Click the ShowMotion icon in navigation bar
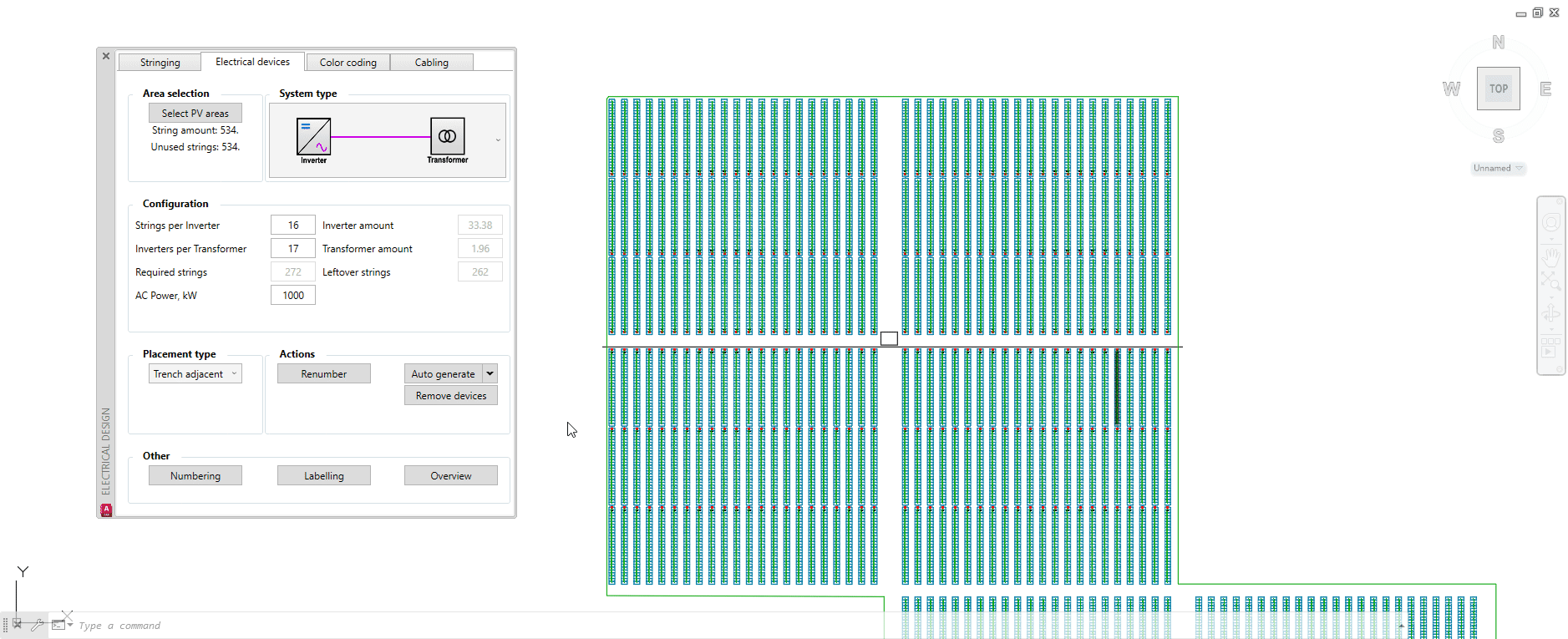Viewport: 1568px width, 639px height. point(1551,348)
